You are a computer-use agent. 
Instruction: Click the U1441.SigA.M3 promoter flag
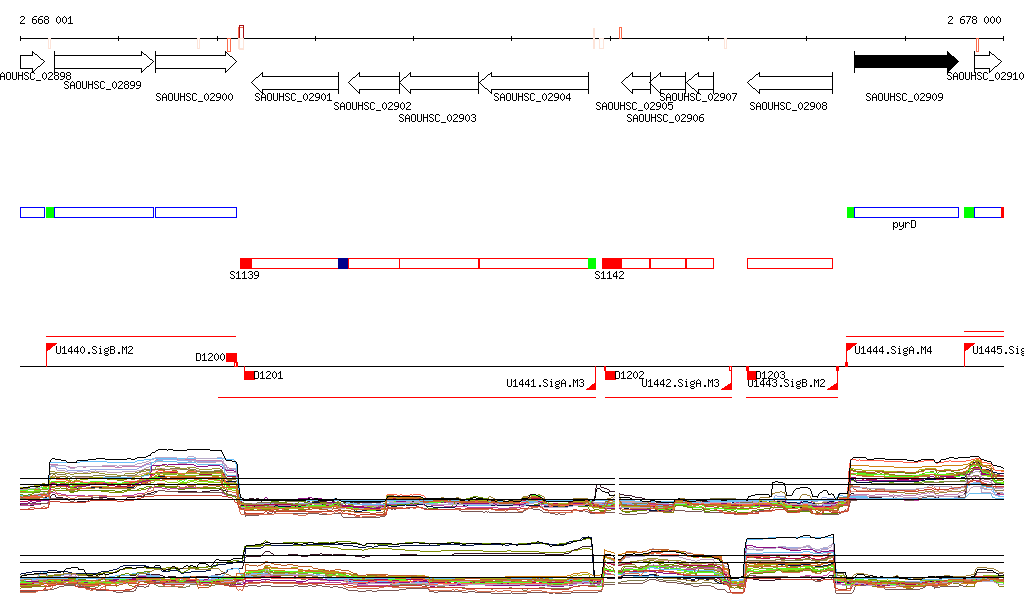click(592, 386)
